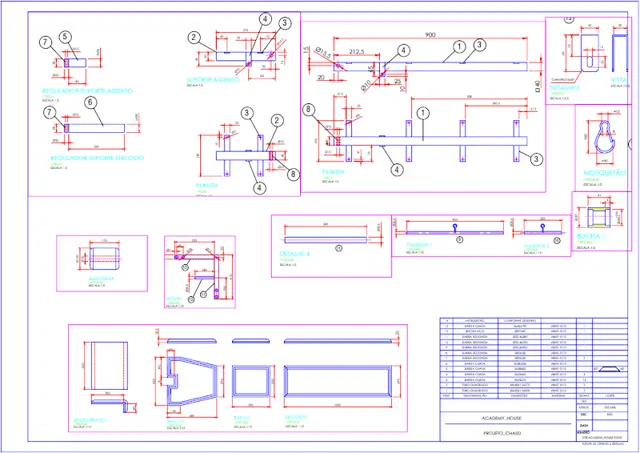Click balloon 7 on the assento regulator
Screen dimensions: 640x453
tap(46, 42)
